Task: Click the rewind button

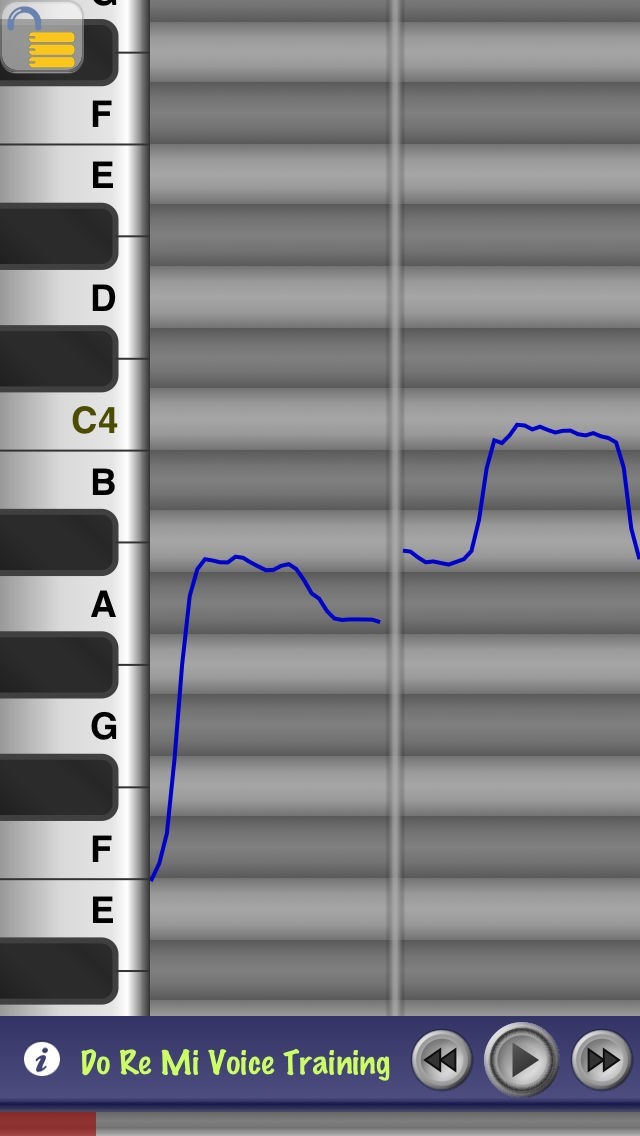Action: 441,1060
